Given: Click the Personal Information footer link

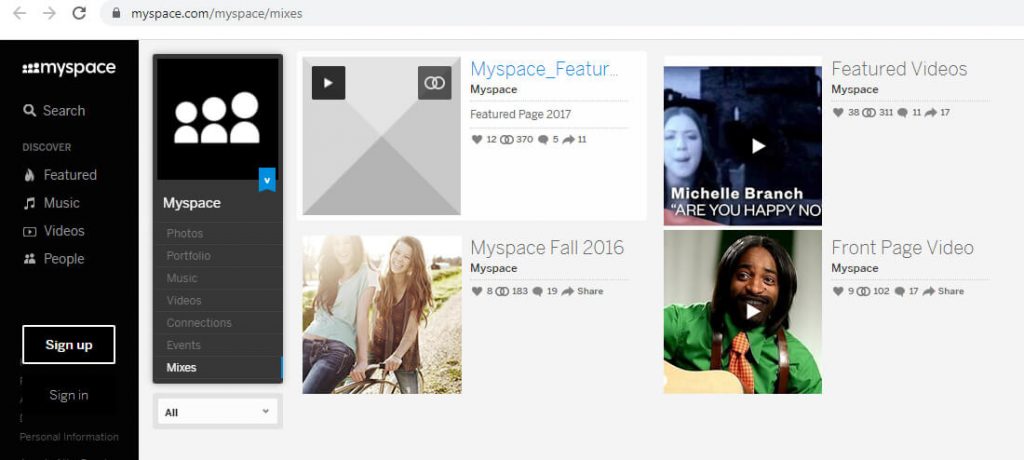Looking at the screenshot, I should point(69,436).
